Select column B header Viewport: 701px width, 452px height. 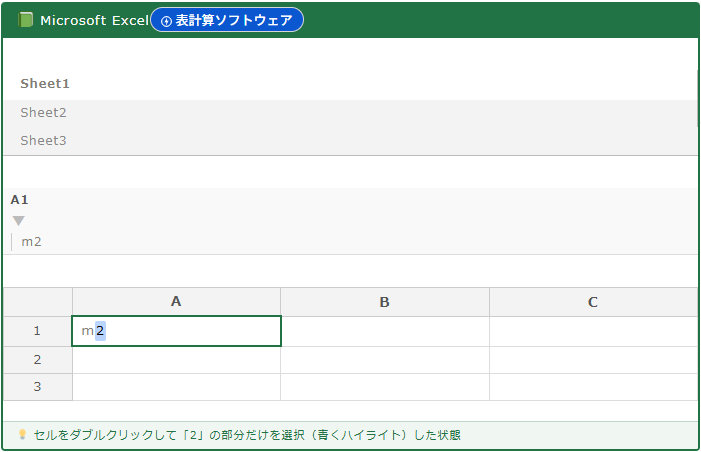[x=384, y=302]
